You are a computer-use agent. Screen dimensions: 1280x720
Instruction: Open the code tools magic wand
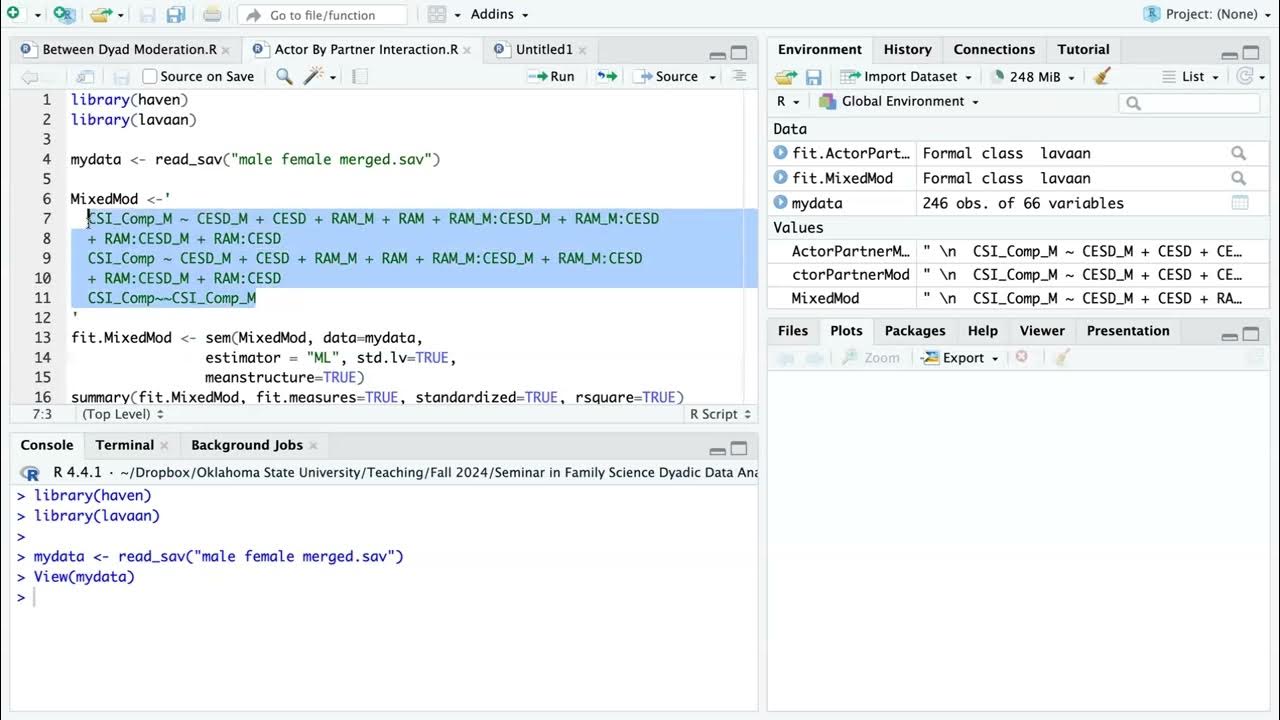314,76
